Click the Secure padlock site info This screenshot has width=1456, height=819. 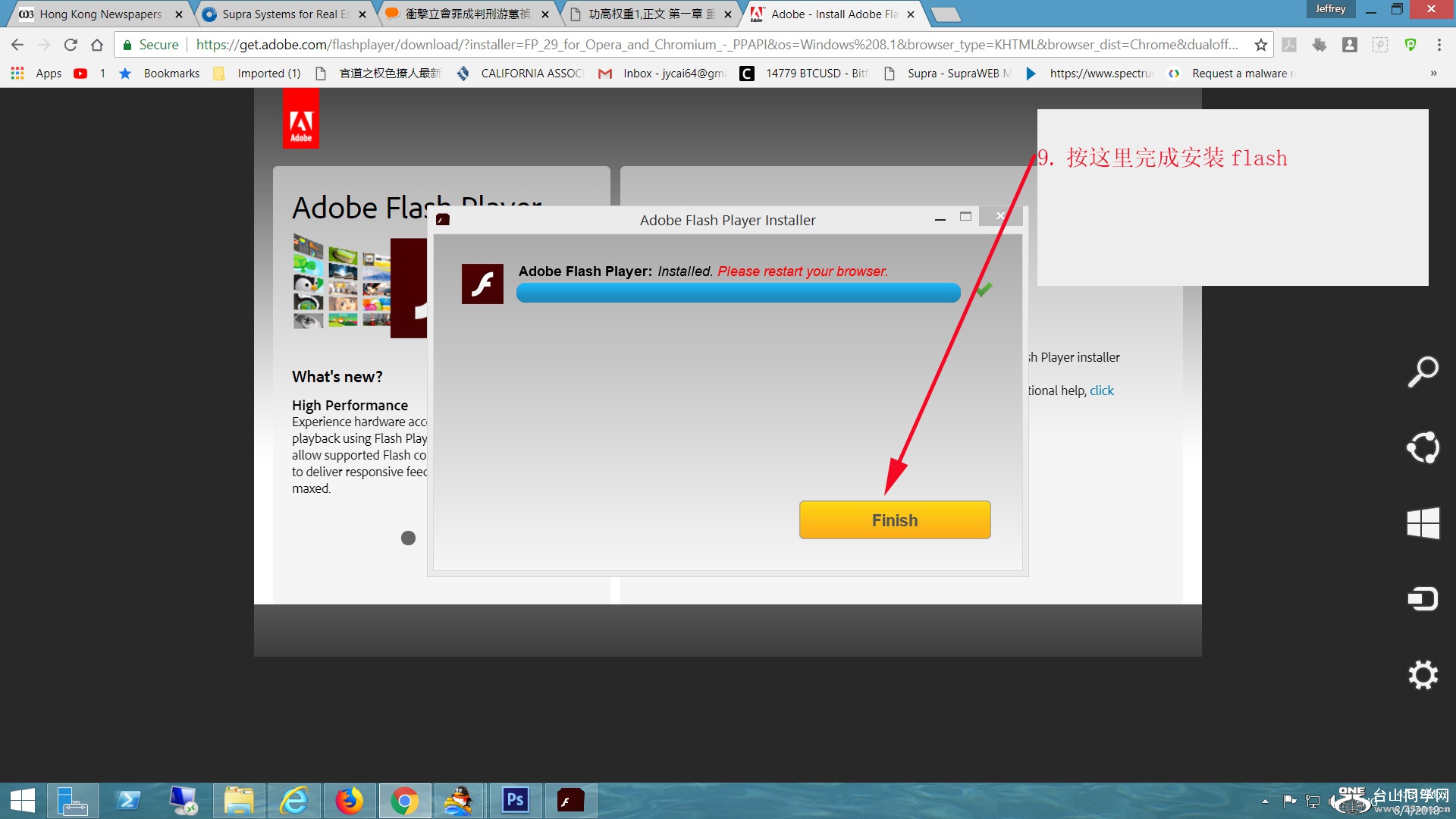click(150, 45)
